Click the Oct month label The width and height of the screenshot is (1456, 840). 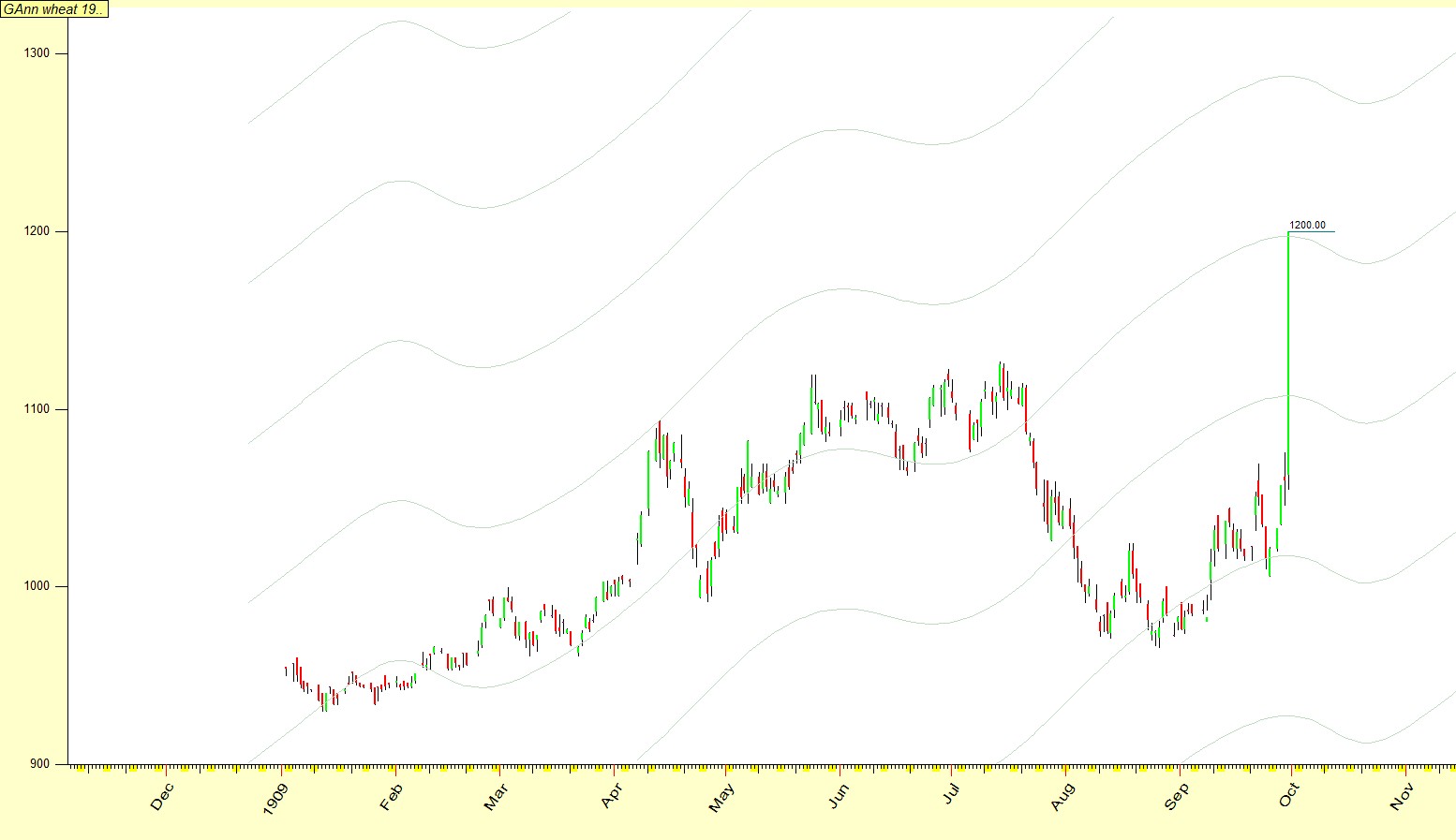pyautogui.click(x=1290, y=796)
